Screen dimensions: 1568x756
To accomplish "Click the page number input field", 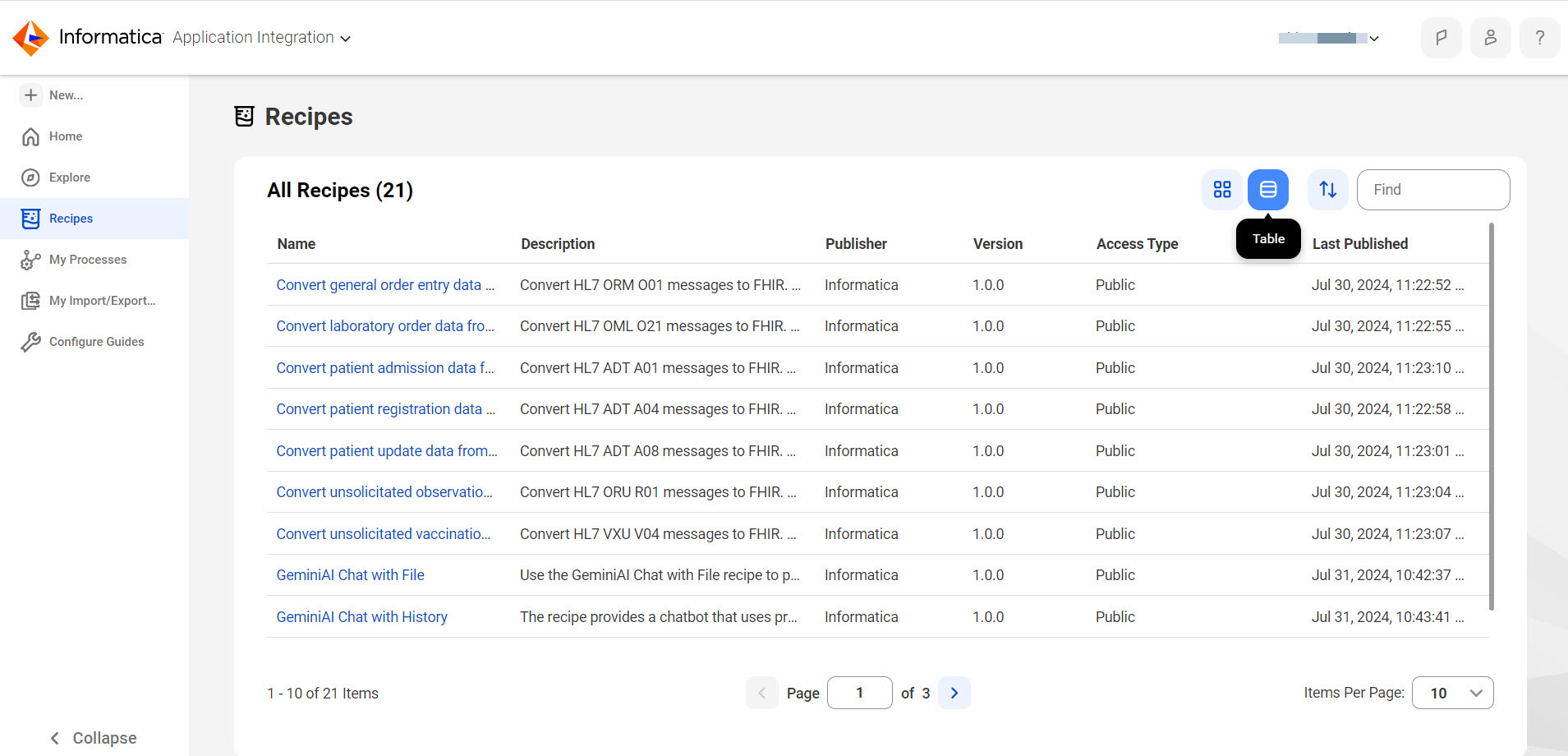I will 859,693.
